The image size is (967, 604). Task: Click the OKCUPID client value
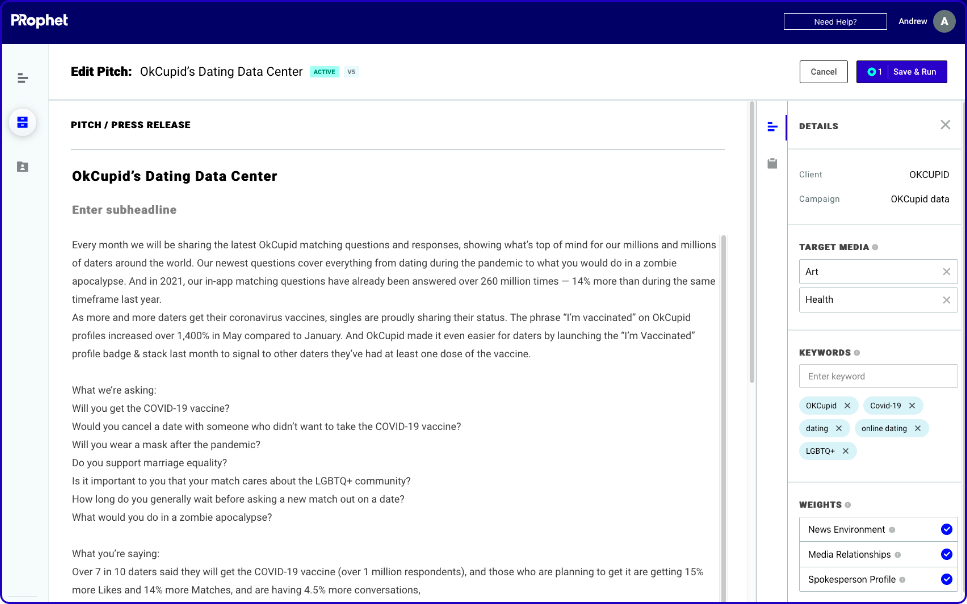point(929,175)
